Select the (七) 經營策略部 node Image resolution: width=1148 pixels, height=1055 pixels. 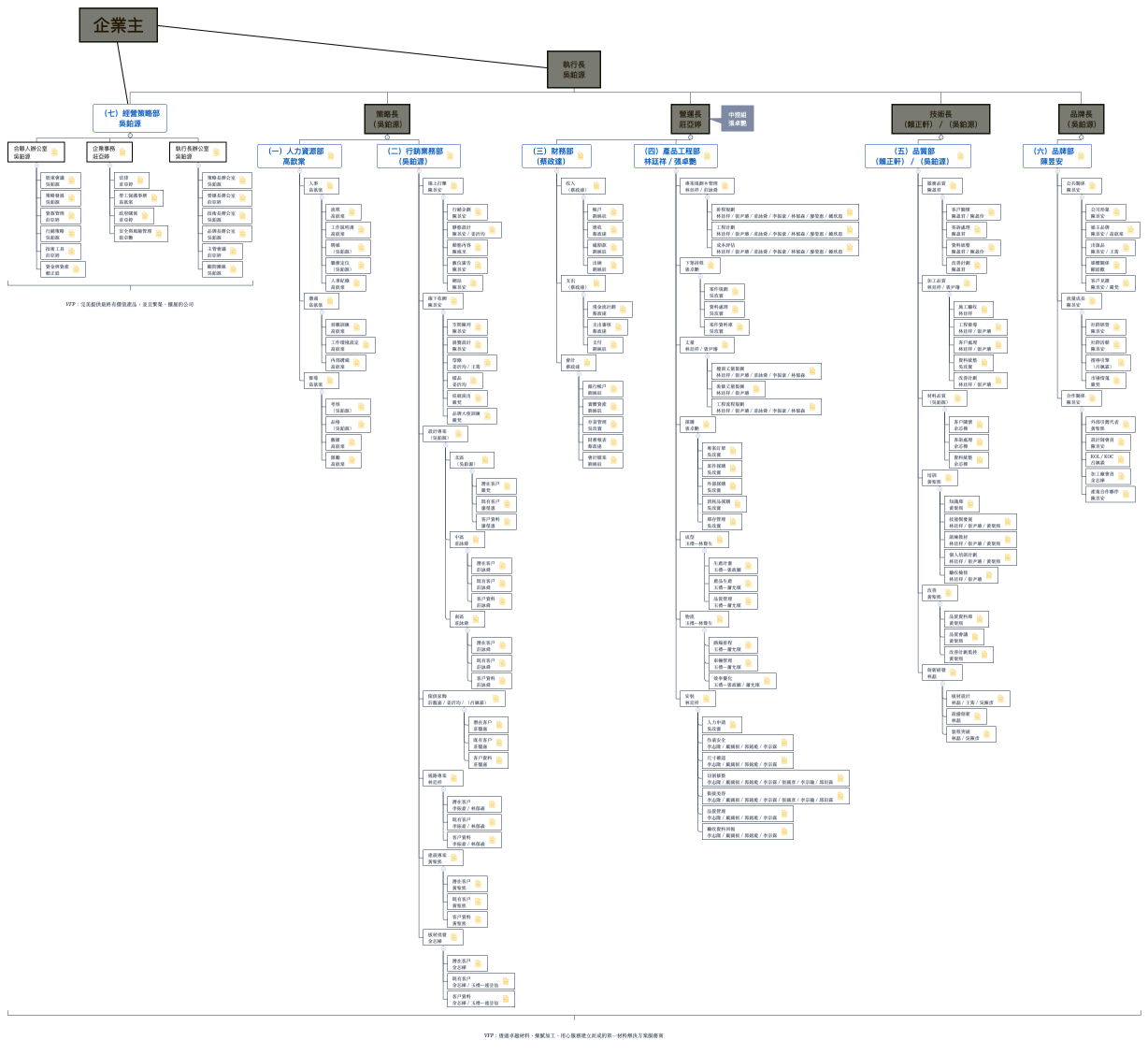click(x=130, y=118)
